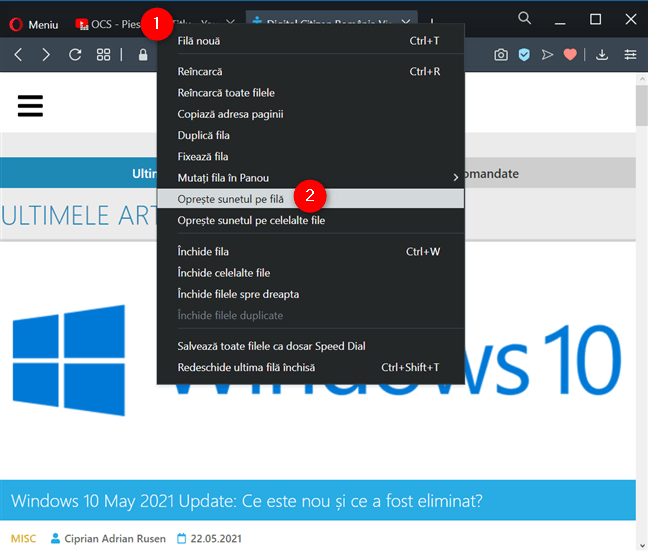Choose Salvează toate filele ca dosar Speed Dial
648x551 pixels.
(x=311, y=346)
